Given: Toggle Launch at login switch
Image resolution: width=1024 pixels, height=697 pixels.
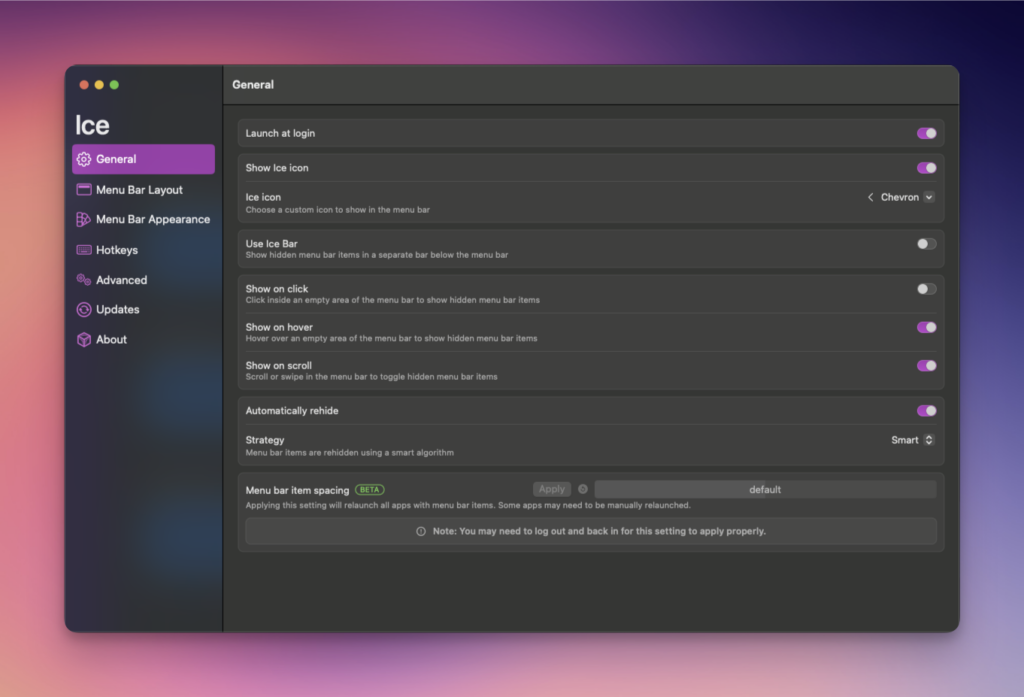Looking at the screenshot, I should coord(926,133).
